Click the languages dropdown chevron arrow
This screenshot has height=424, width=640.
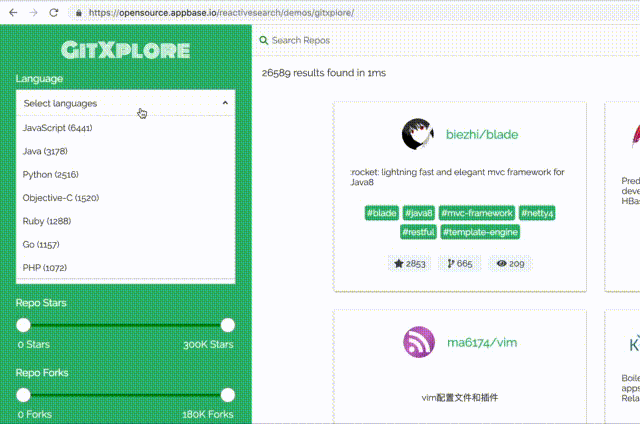tap(225, 103)
